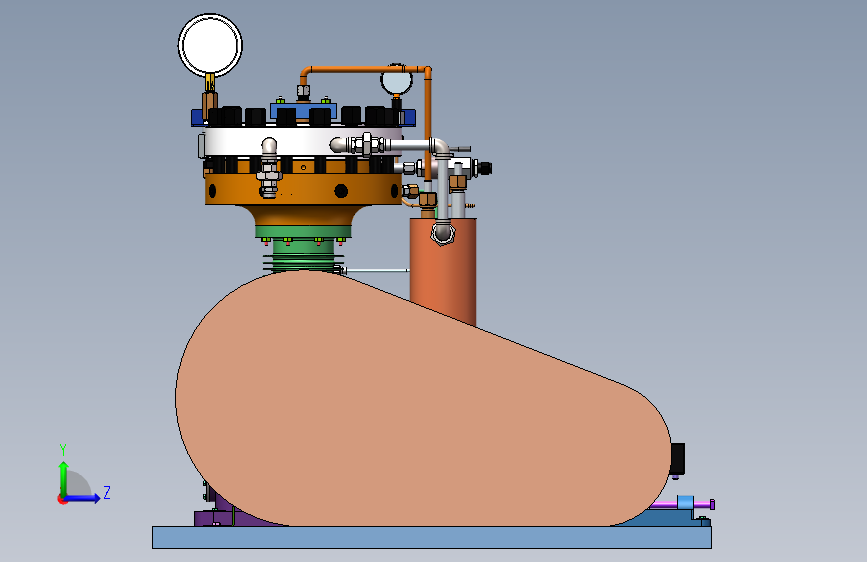Screen dimensions: 867x562
Task: Select the black block at the tank's right end
Action: (x=678, y=459)
